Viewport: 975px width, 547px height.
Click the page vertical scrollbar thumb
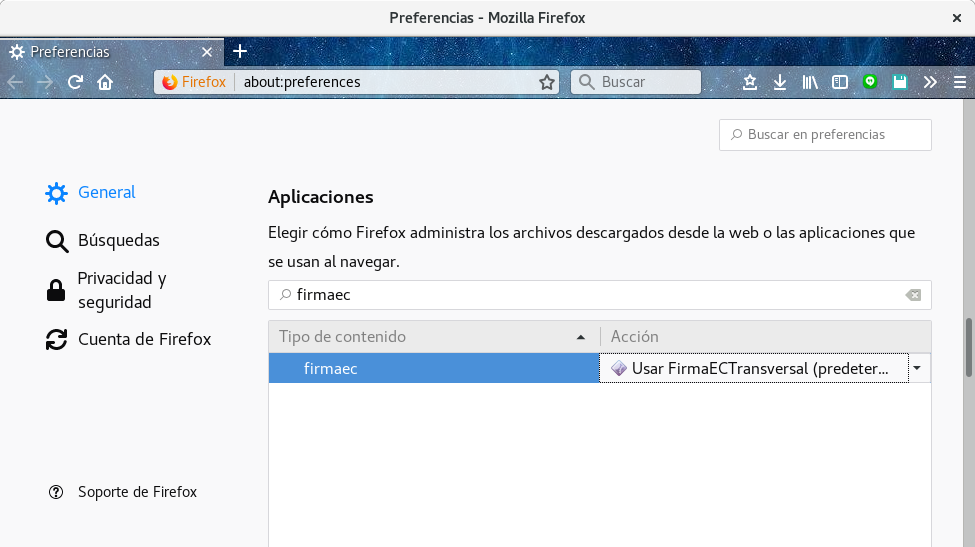[x=969, y=347]
